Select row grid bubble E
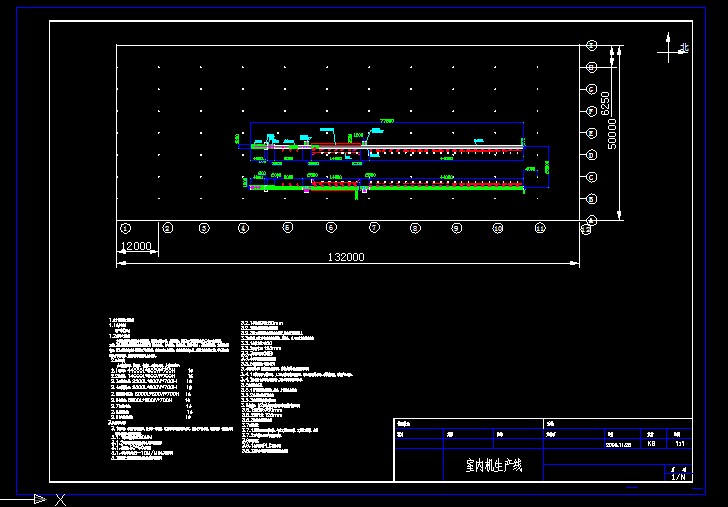 pos(592,133)
